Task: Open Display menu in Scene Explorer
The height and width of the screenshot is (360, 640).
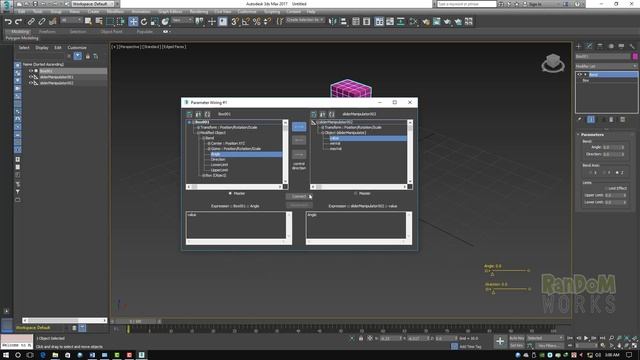Action: [42, 48]
